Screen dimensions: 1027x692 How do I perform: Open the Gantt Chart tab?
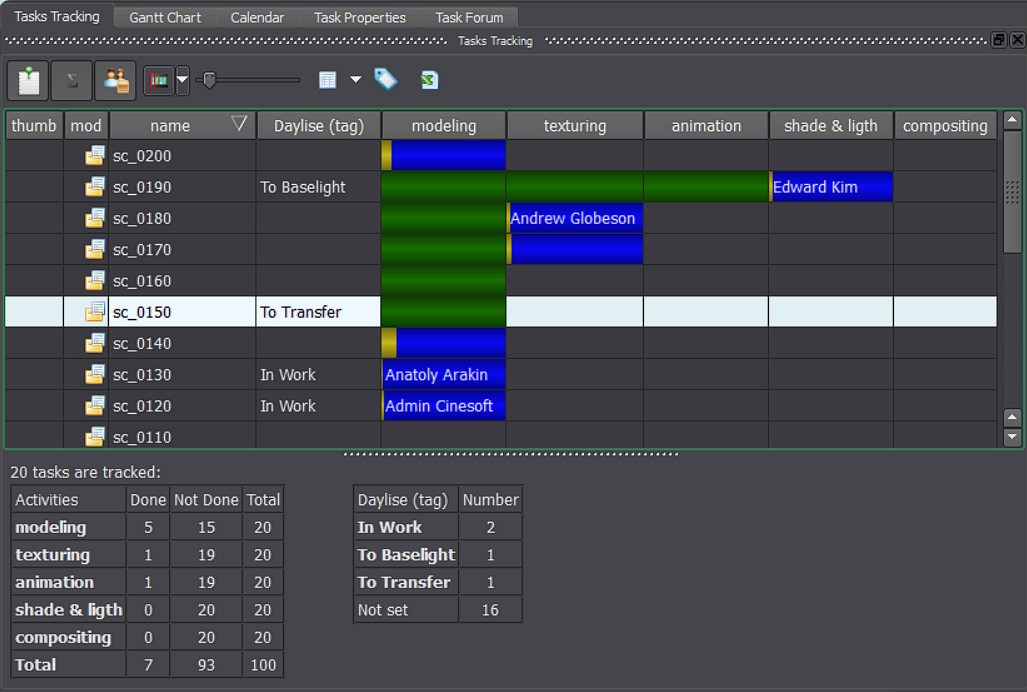tap(165, 18)
